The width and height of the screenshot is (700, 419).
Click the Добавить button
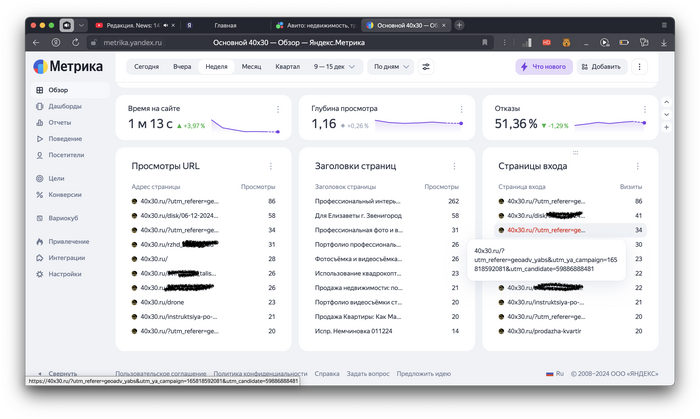(600, 67)
